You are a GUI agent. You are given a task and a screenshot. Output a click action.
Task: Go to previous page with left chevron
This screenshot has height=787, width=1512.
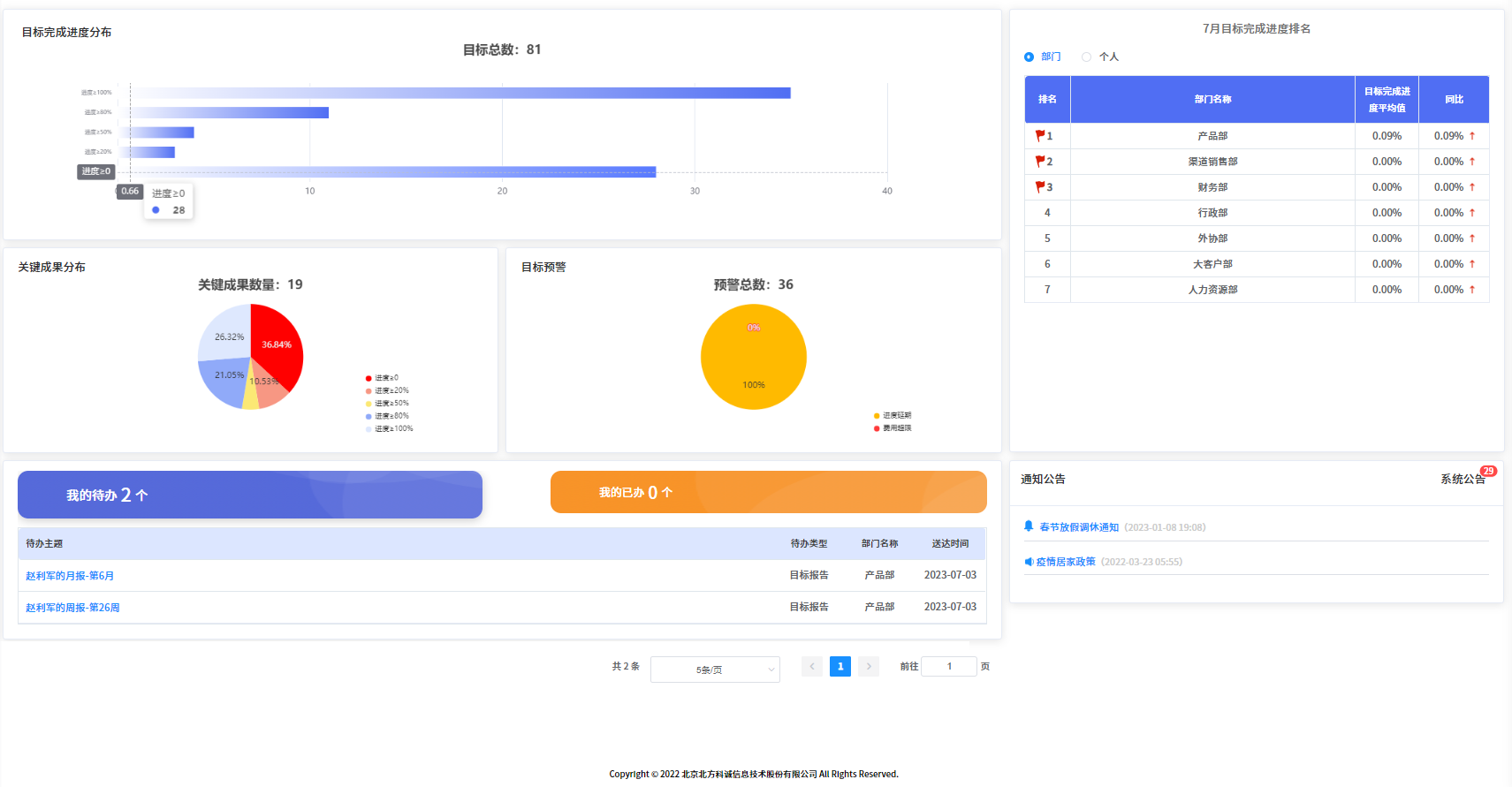point(812,667)
